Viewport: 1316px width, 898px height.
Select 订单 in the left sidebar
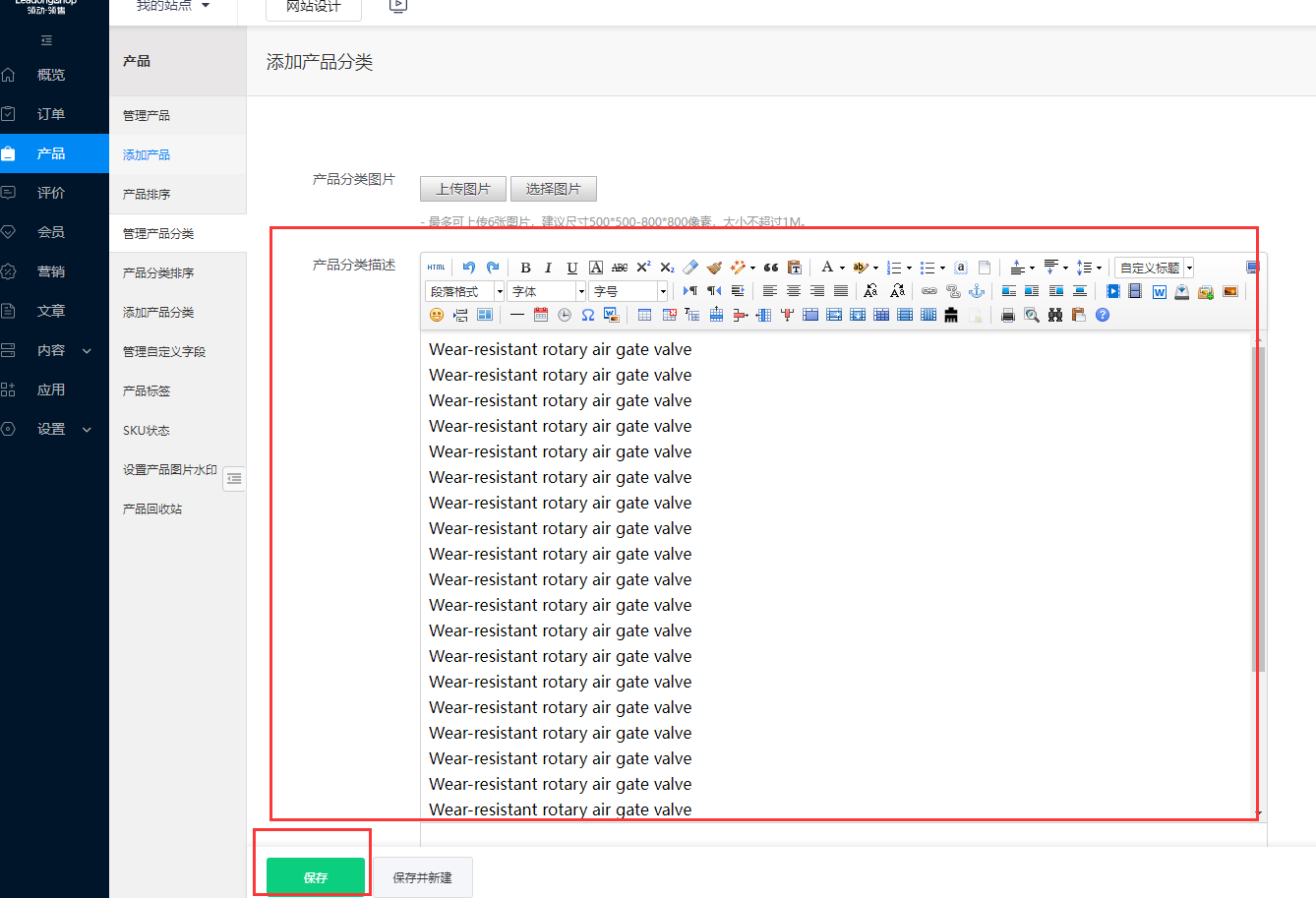point(51,114)
